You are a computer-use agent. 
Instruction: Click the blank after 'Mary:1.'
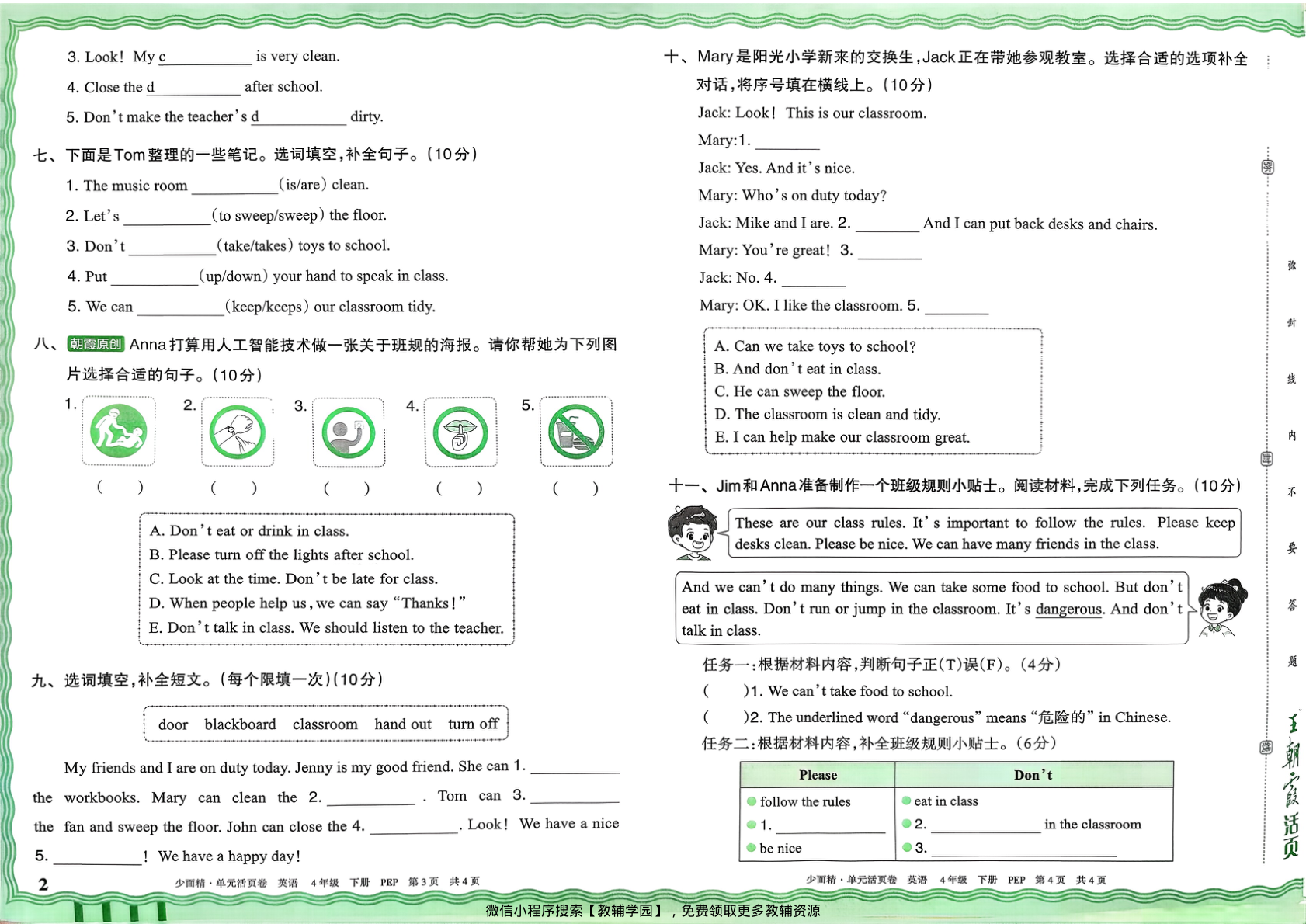click(787, 141)
